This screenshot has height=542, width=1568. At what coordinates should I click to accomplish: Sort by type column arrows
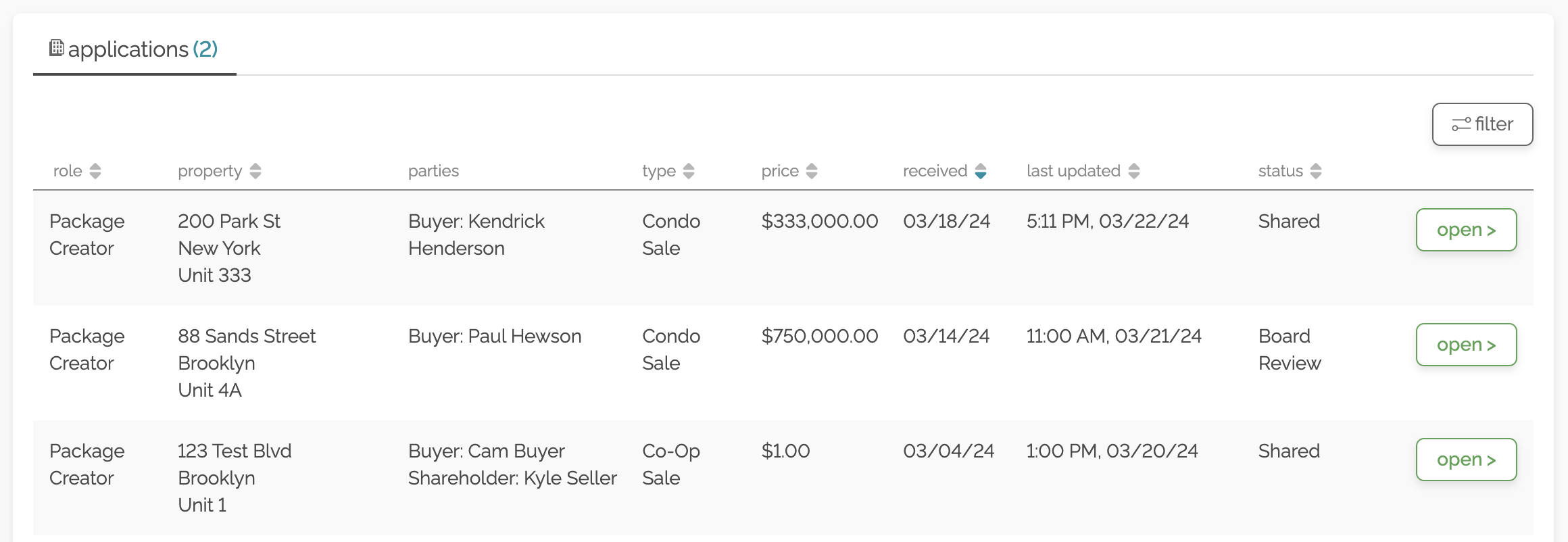(688, 171)
